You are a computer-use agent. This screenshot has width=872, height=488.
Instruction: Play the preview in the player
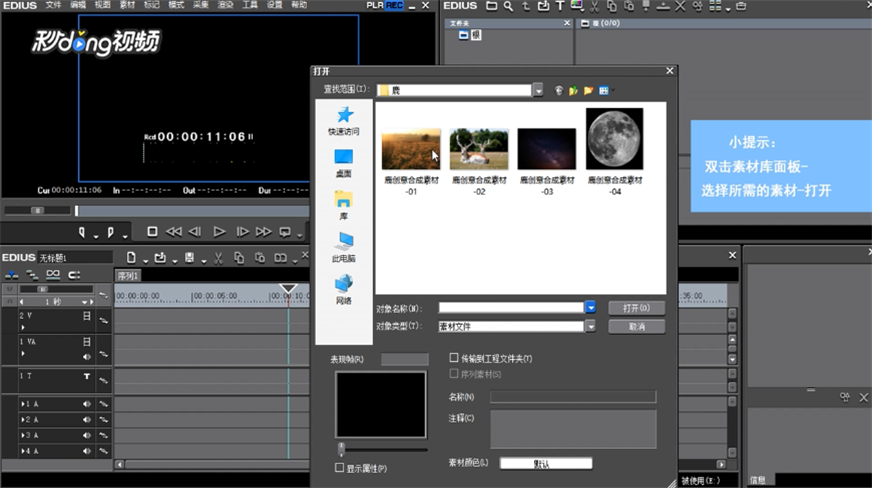(x=219, y=231)
